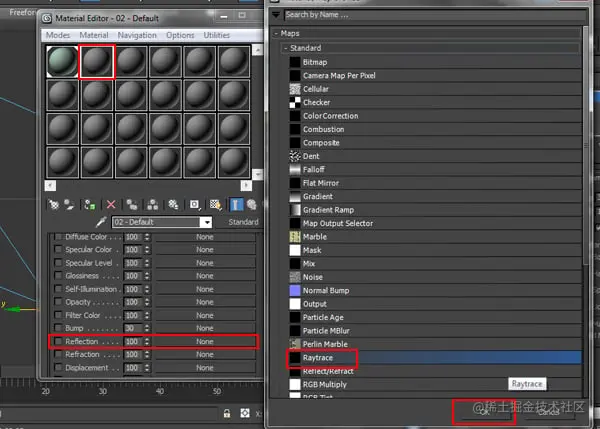Click the Material Editor title bar icon

point(47,18)
